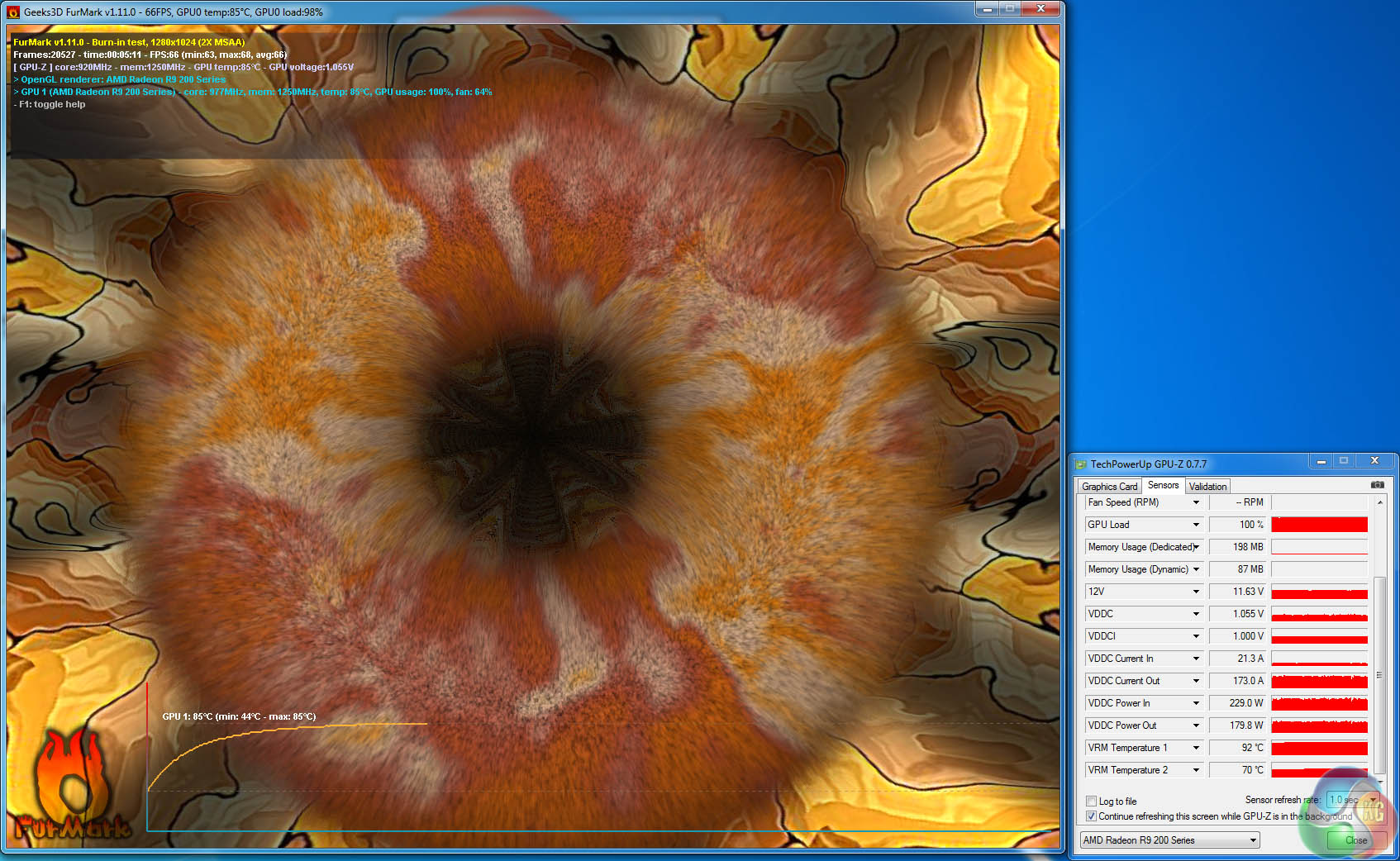
Task: Open the Validation tab
Action: pos(1207,487)
